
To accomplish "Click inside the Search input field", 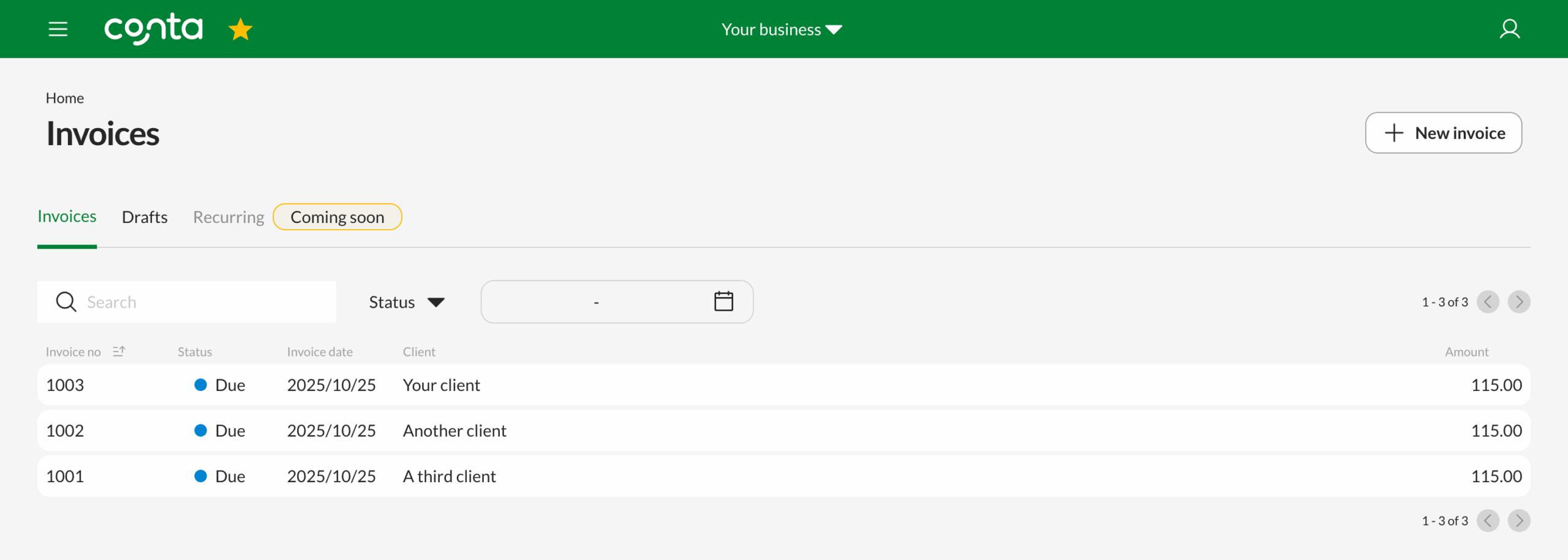I will 202,301.
